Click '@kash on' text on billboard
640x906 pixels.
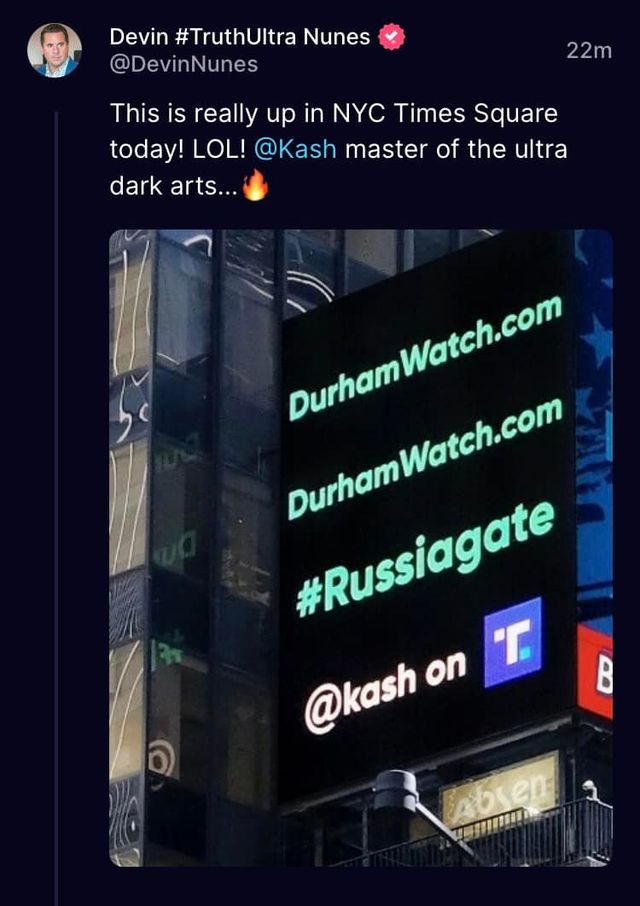(x=385, y=693)
